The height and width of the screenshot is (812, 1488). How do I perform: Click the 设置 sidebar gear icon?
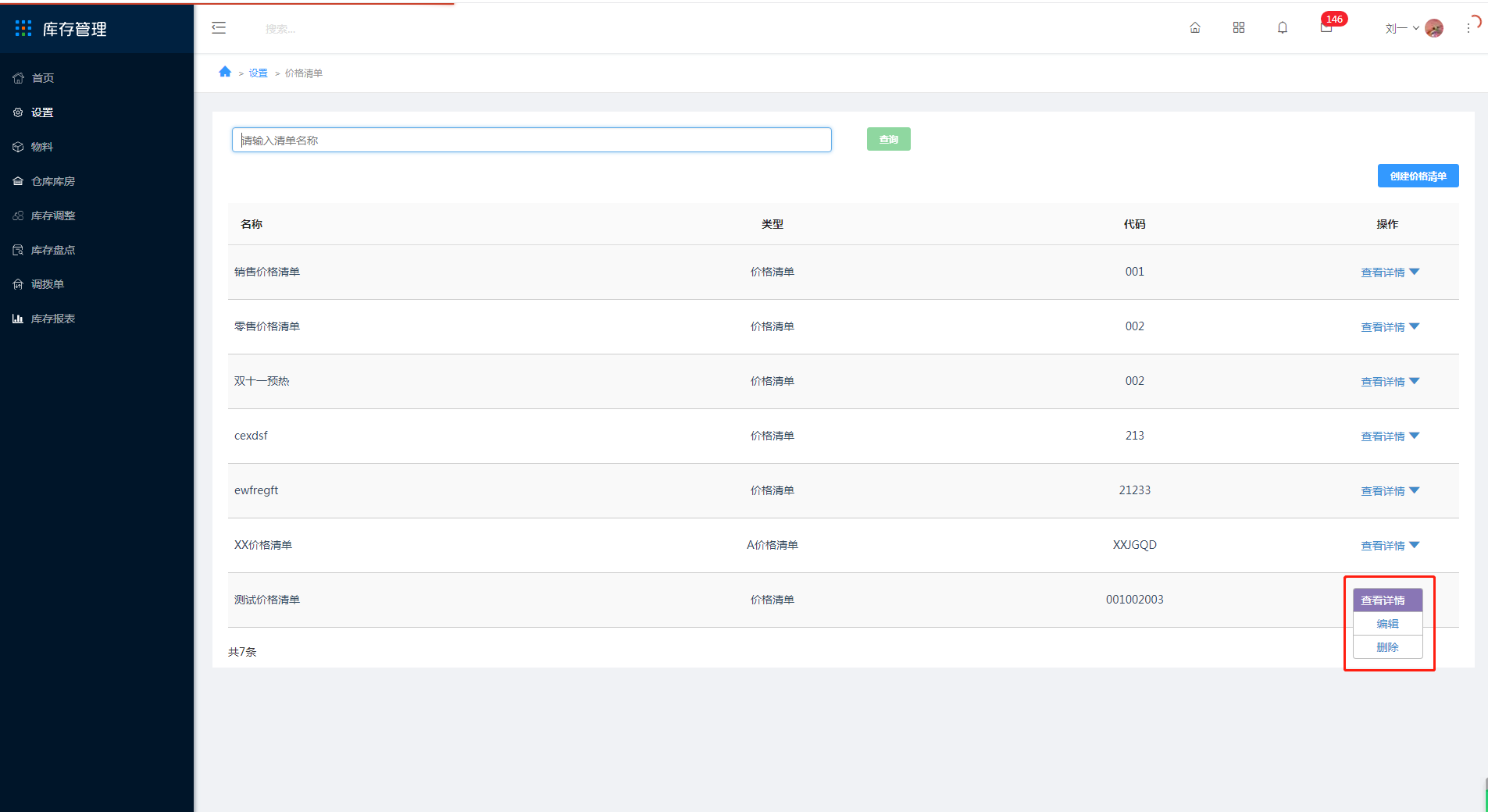click(18, 112)
